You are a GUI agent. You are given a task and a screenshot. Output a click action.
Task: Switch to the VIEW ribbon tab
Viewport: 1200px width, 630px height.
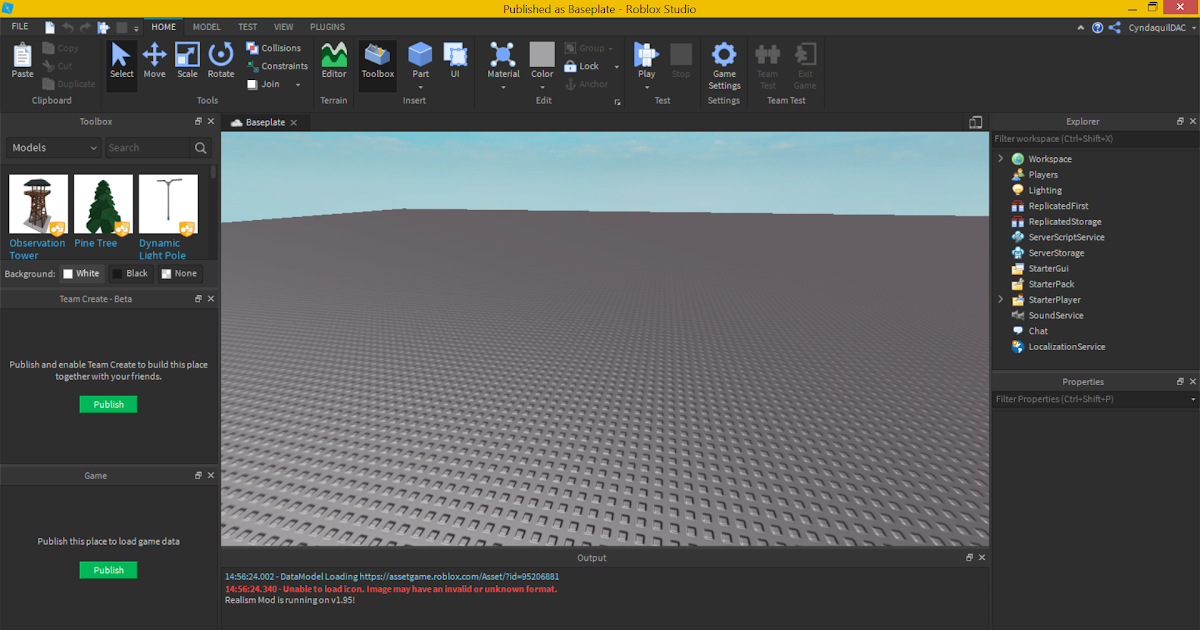click(284, 27)
